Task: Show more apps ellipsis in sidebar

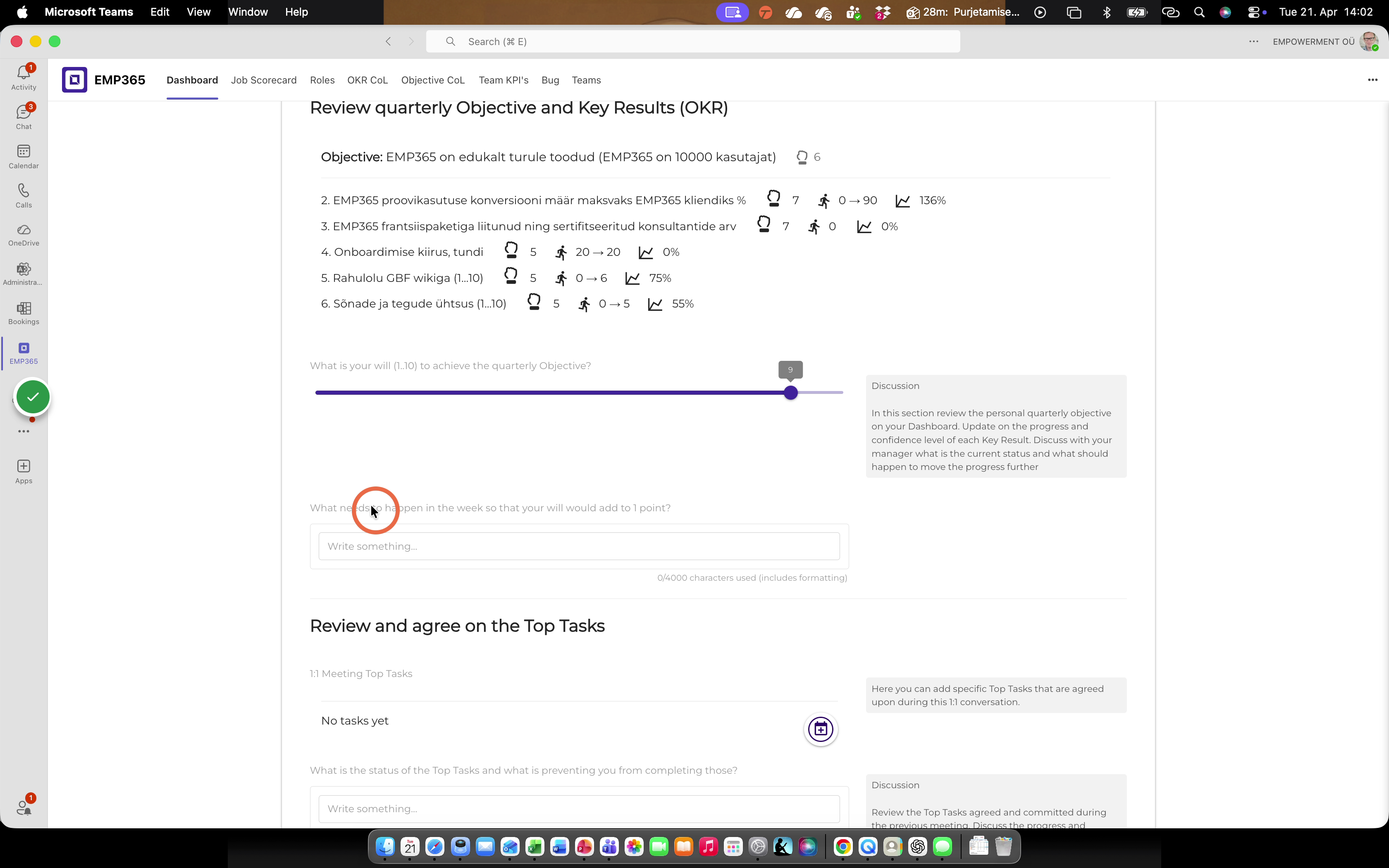Action: [24, 431]
